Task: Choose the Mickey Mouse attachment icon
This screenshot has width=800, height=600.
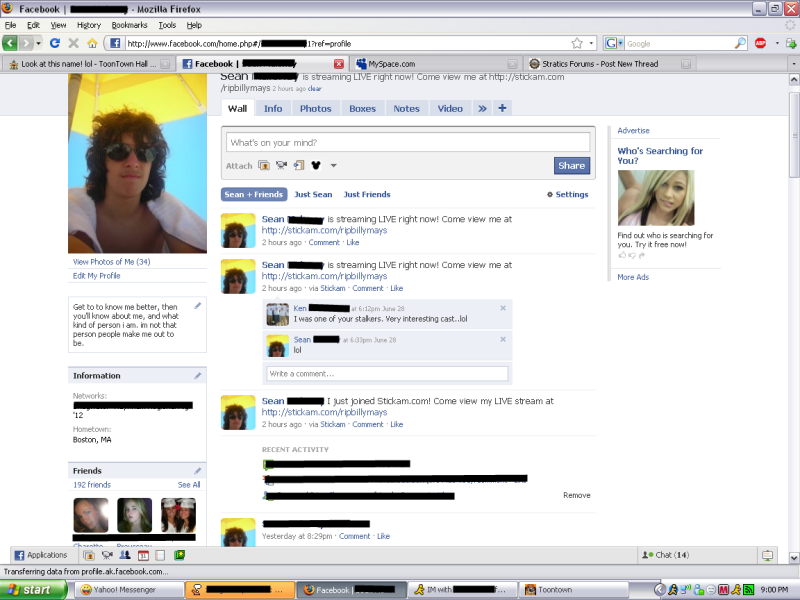Action: point(316,165)
